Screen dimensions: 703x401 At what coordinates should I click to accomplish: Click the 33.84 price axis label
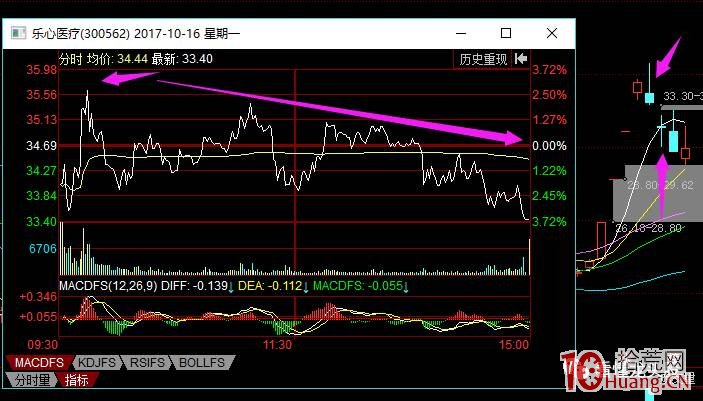(42, 196)
